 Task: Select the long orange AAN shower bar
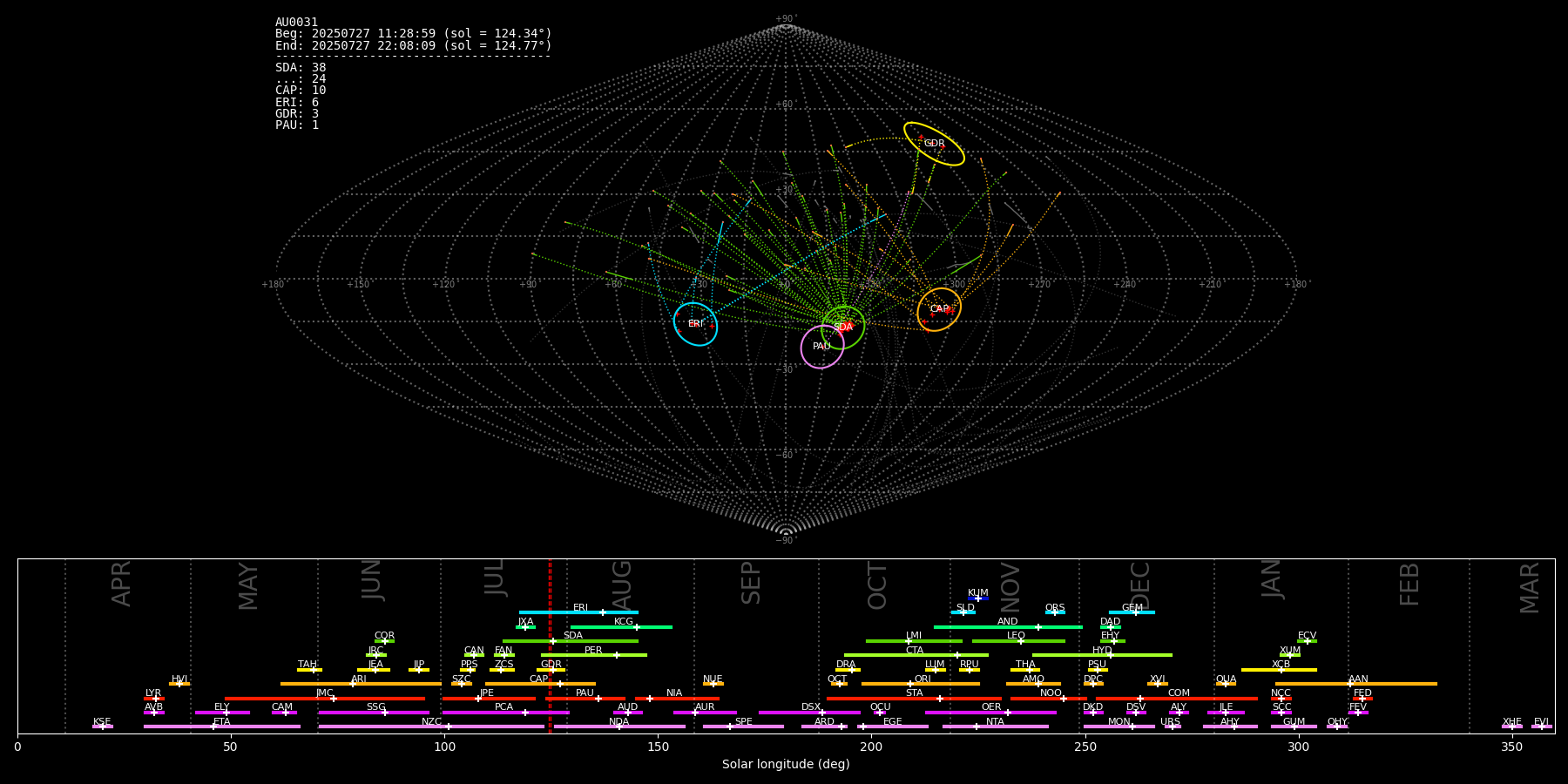1356,684
